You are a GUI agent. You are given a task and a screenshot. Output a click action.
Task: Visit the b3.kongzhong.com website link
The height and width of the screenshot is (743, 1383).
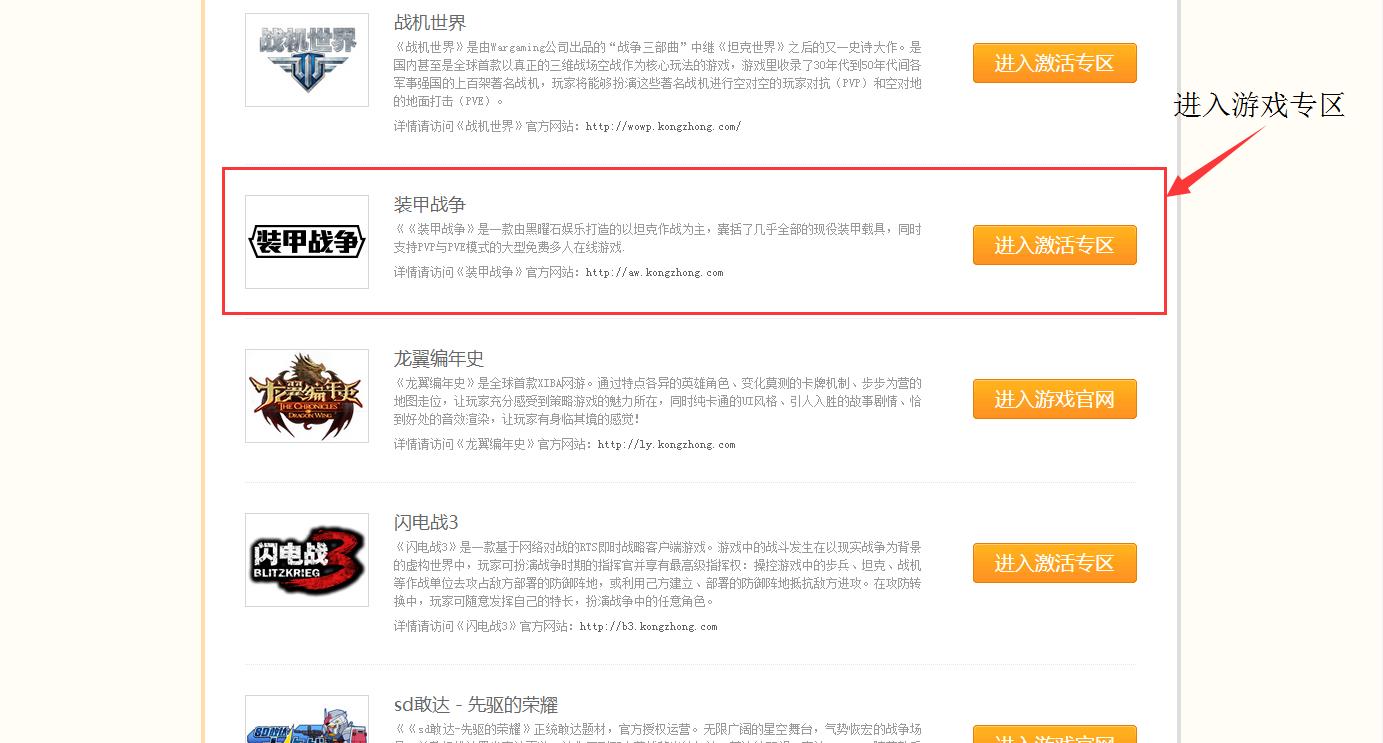coord(649,626)
